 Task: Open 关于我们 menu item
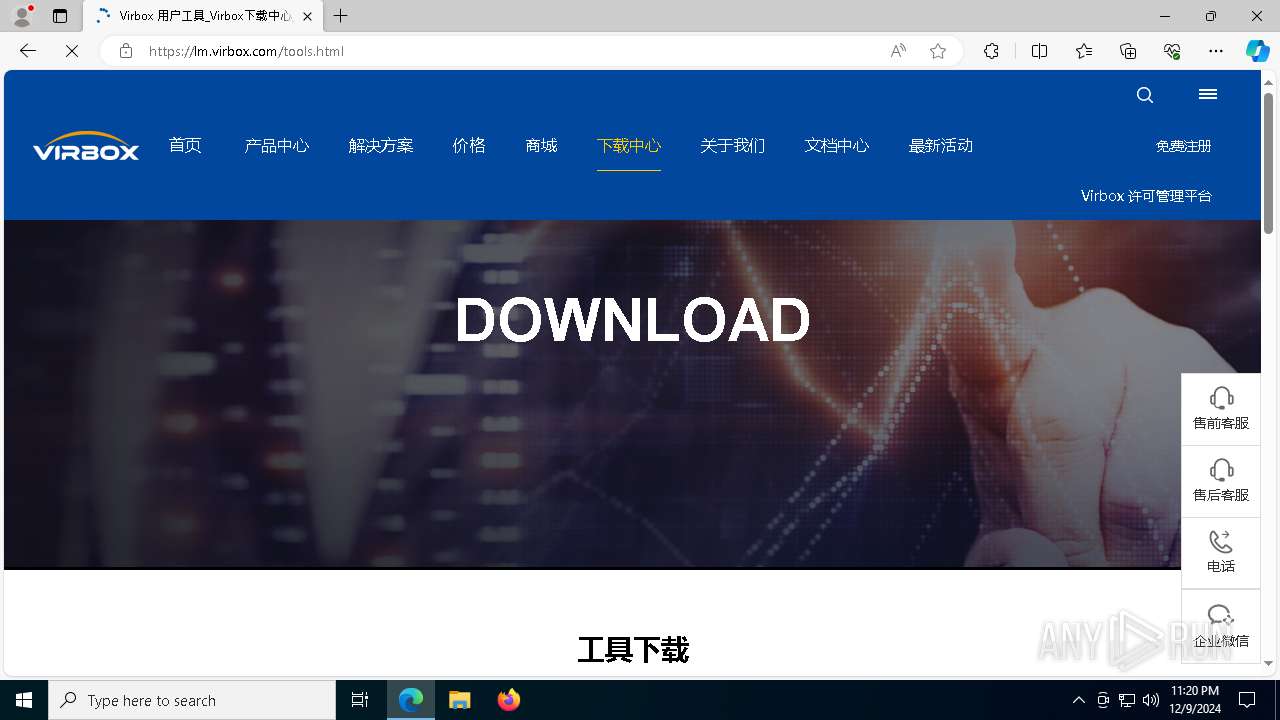733,146
